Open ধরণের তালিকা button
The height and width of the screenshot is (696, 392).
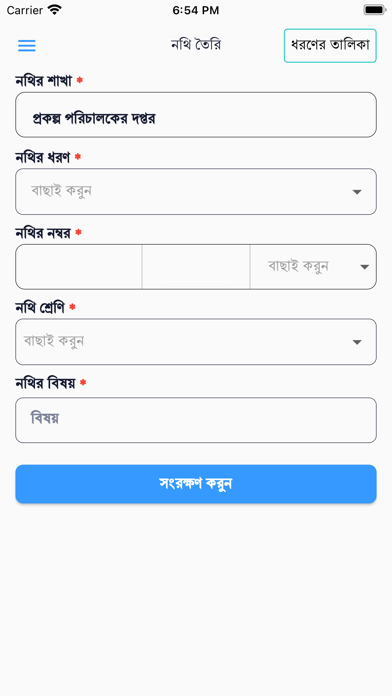(330, 45)
